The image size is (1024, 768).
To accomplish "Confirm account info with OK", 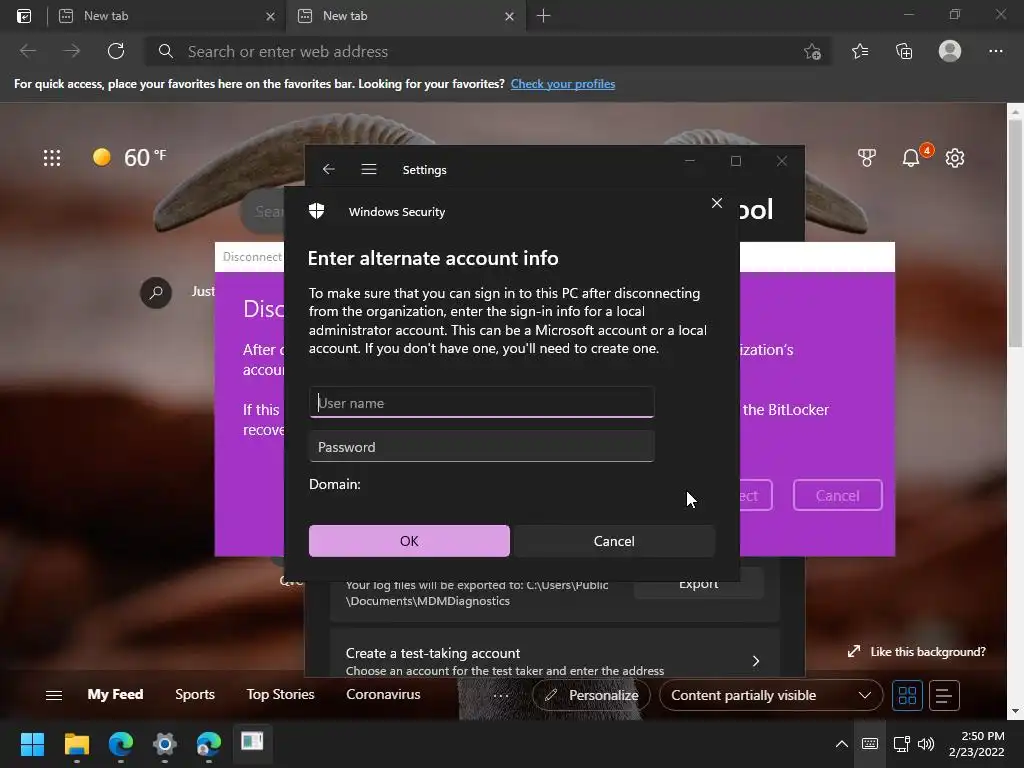I will [x=409, y=541].
